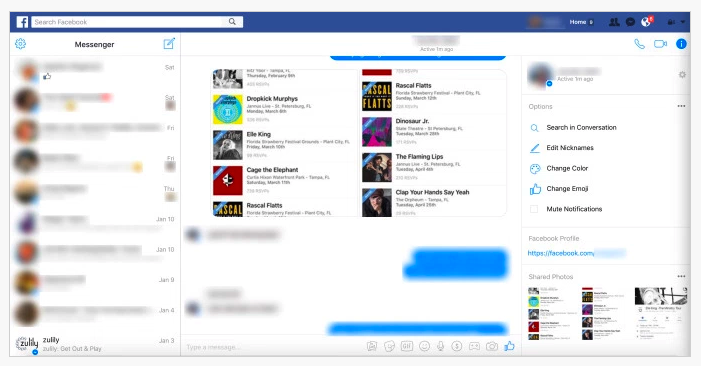Send a thumbs-up like in the composer
This screenshot has width=701, height=366.
tap(509, 346)
